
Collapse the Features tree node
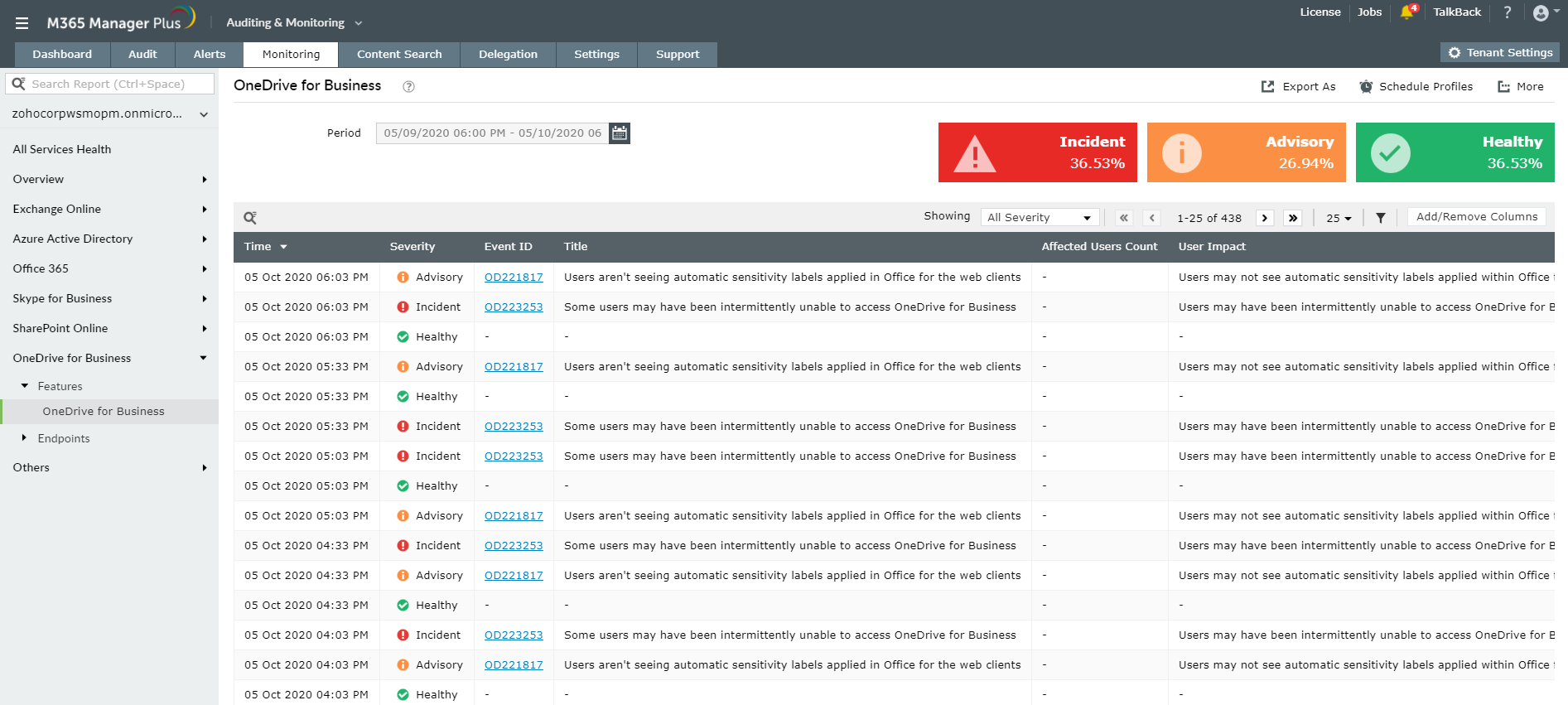(x=25, y=386)
